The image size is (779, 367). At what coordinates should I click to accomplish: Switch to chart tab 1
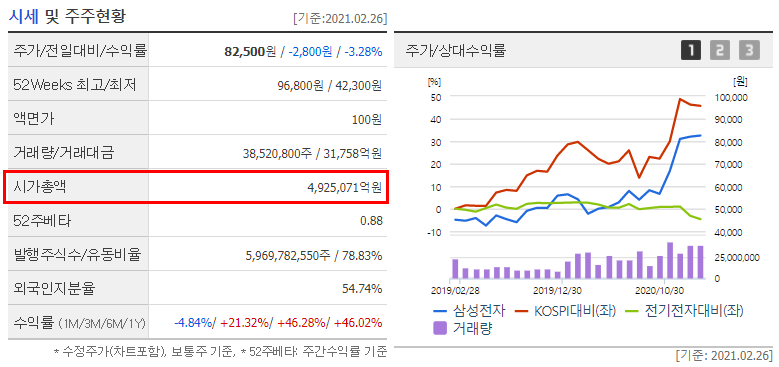click(691, 51)
